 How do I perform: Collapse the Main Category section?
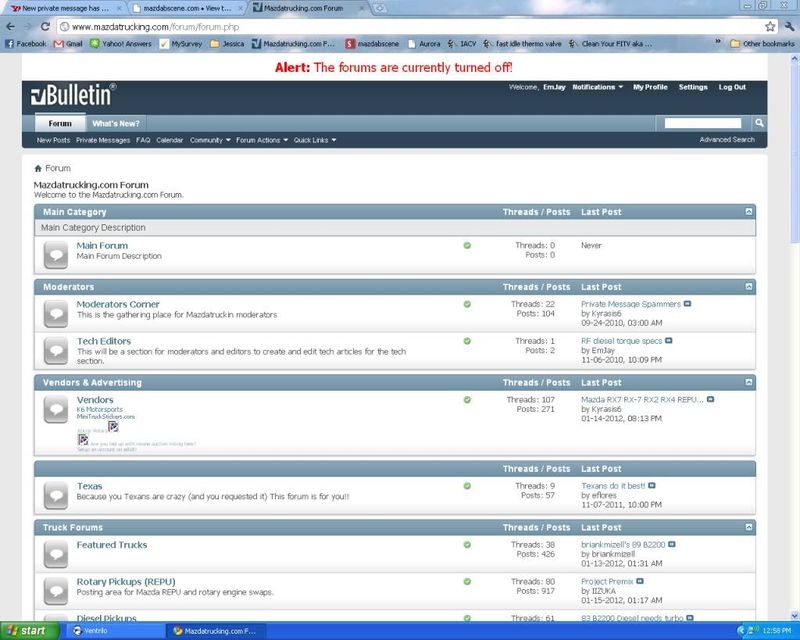click(748, 212)
